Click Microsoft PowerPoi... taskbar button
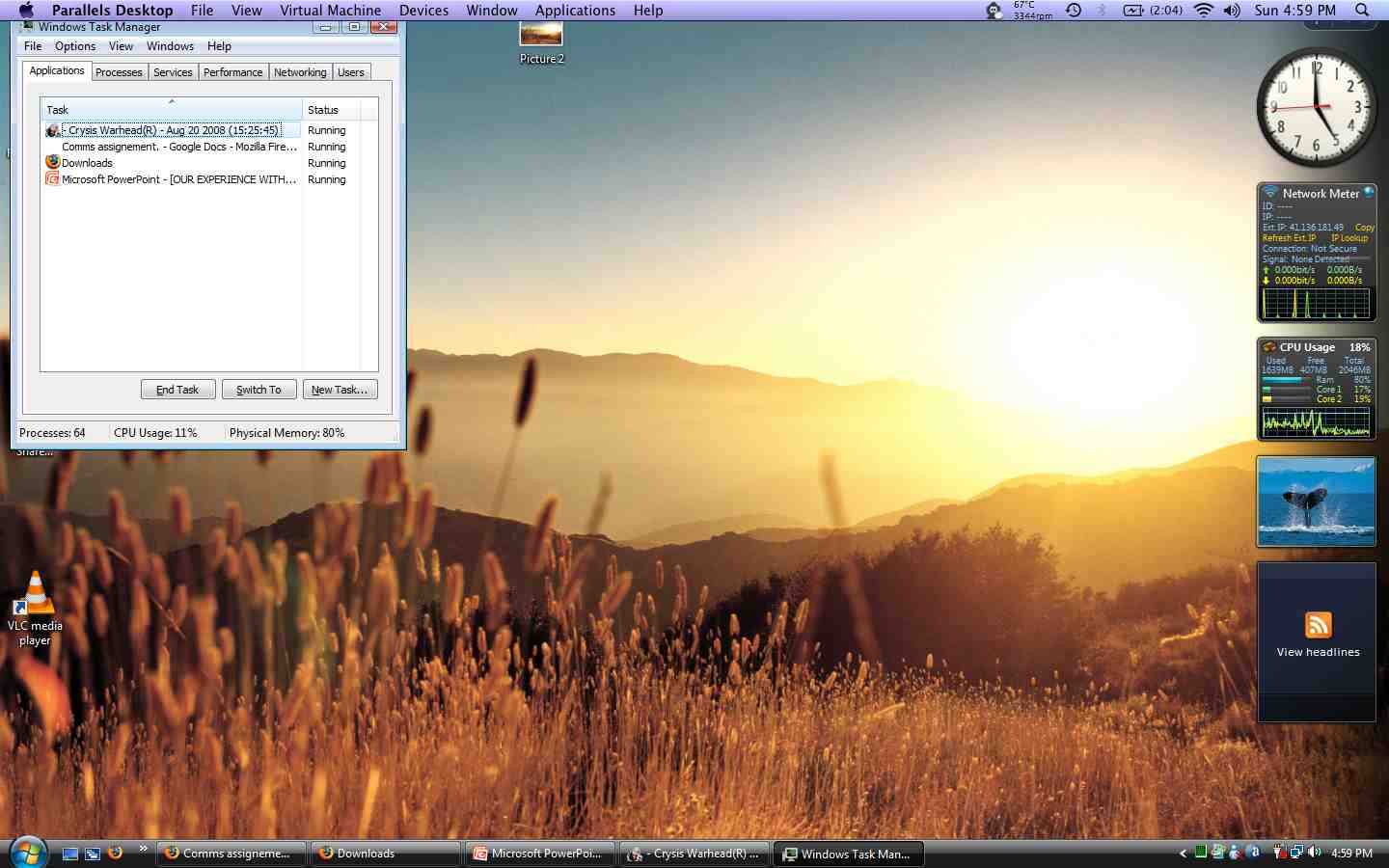This screenshot has height=868, width=1389. [x=540, y=854]
